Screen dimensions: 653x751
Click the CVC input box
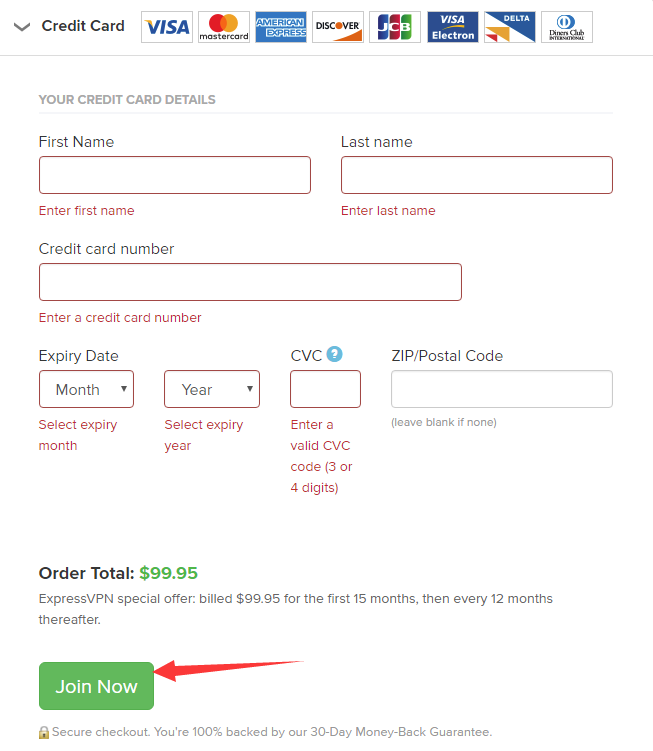click(x=325, y=389)
